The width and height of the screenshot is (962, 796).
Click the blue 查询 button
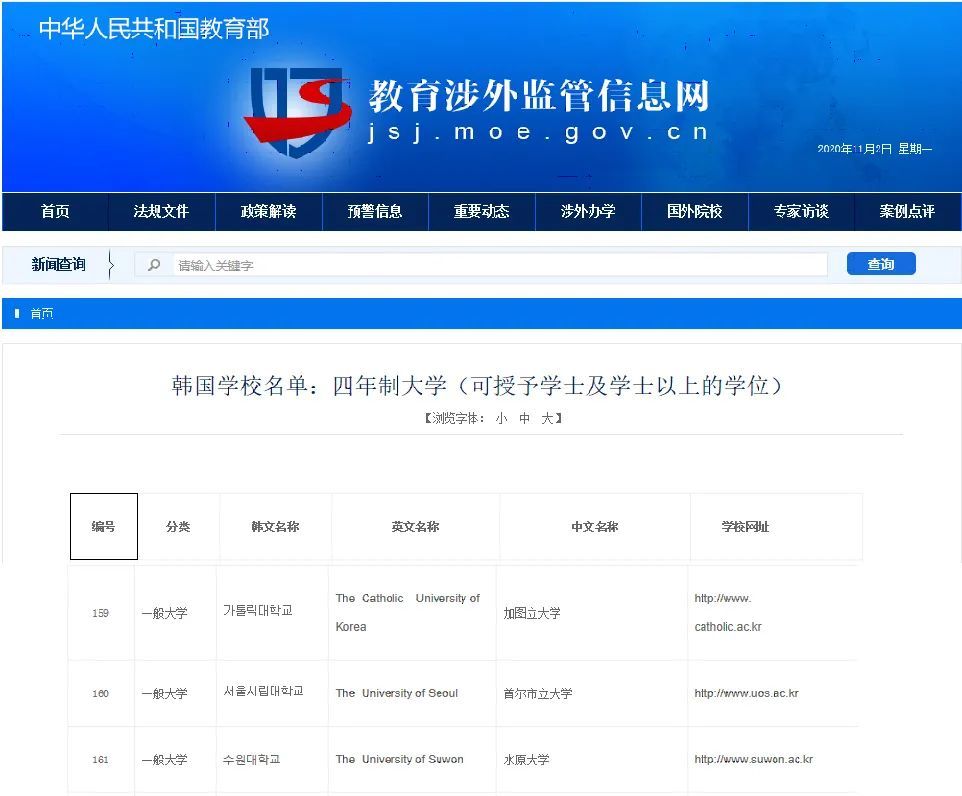pyautogui.click(x=881, y=264)
